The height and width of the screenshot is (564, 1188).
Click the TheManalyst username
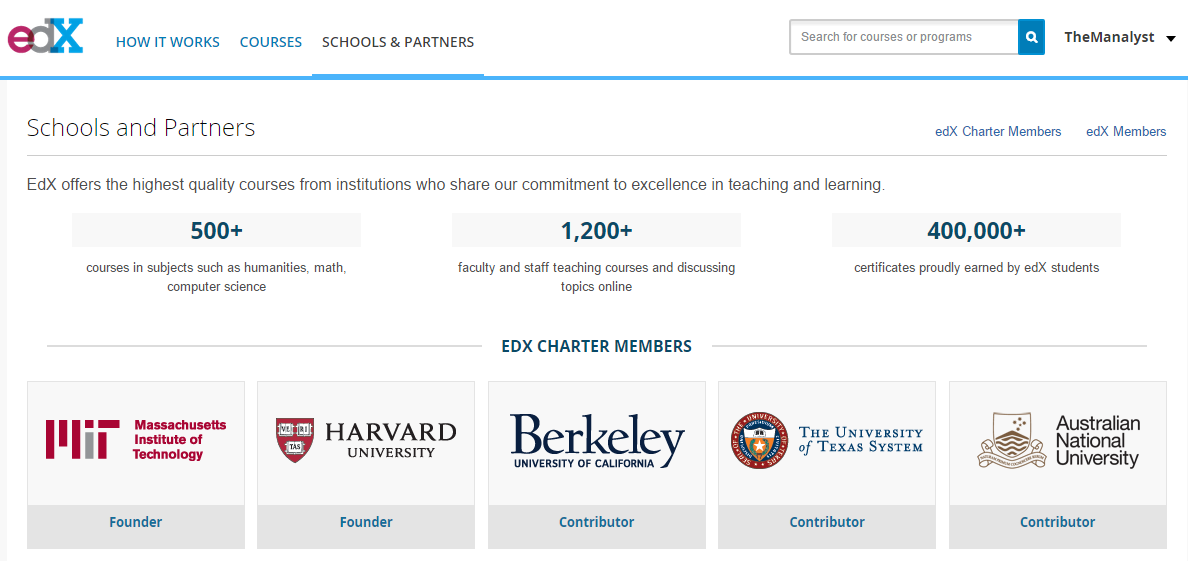pos(1109,37)
